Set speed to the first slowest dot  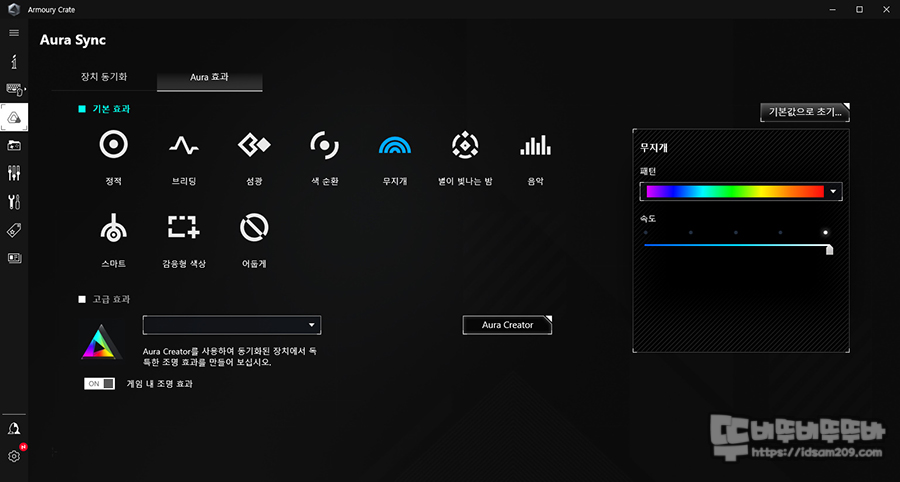point(646,232)
